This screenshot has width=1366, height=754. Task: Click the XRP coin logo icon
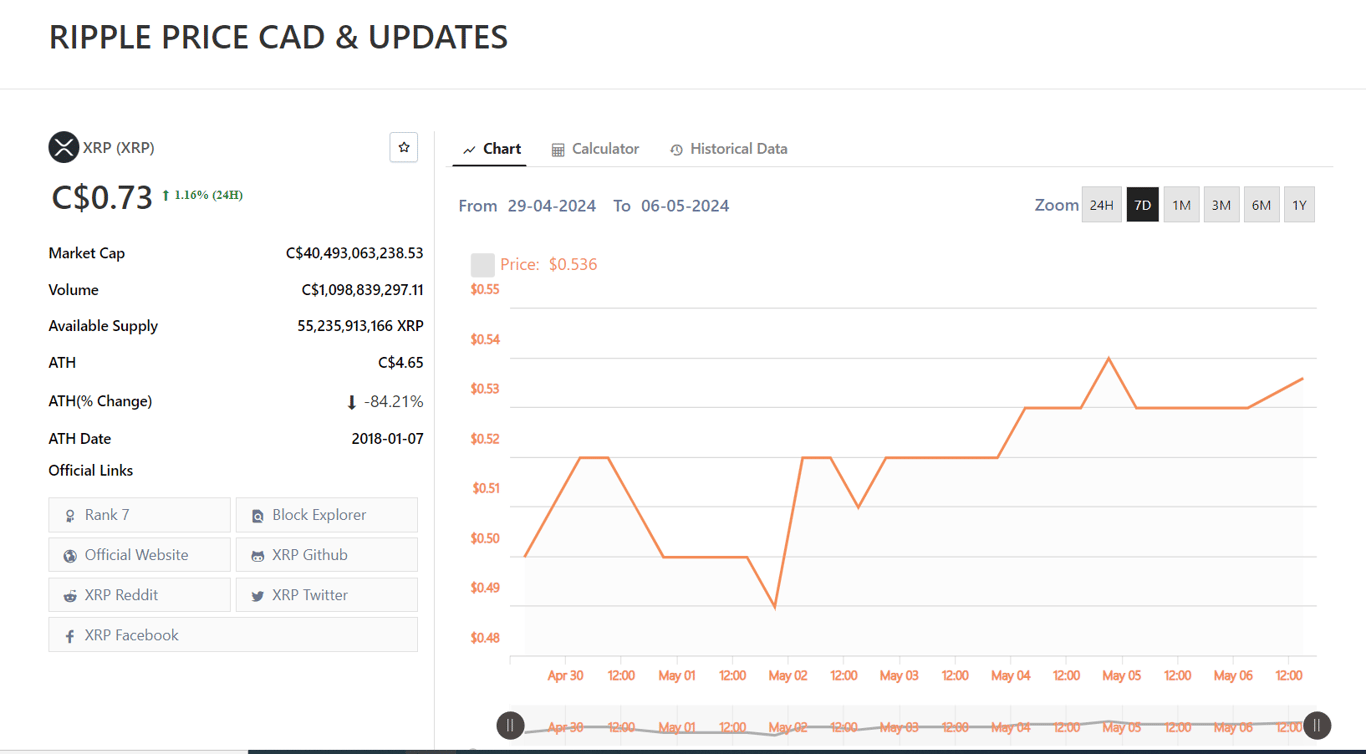64,147
